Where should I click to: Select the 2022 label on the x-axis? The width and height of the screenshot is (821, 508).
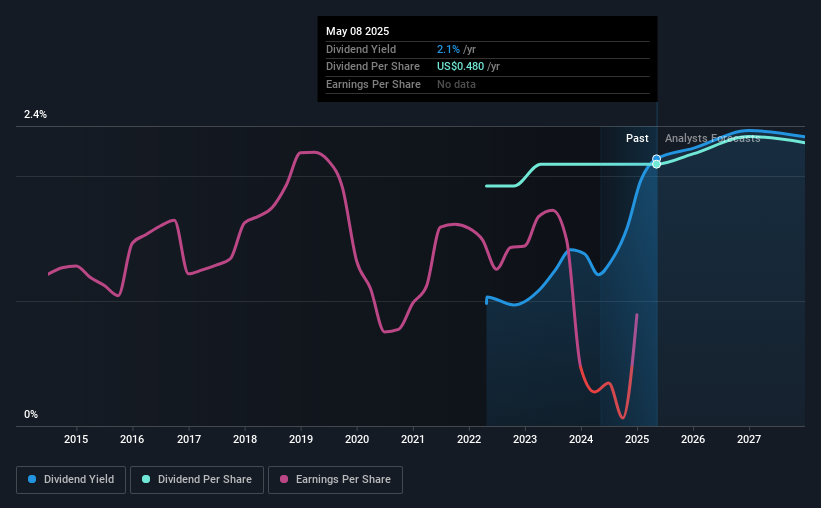pos(469,439)
